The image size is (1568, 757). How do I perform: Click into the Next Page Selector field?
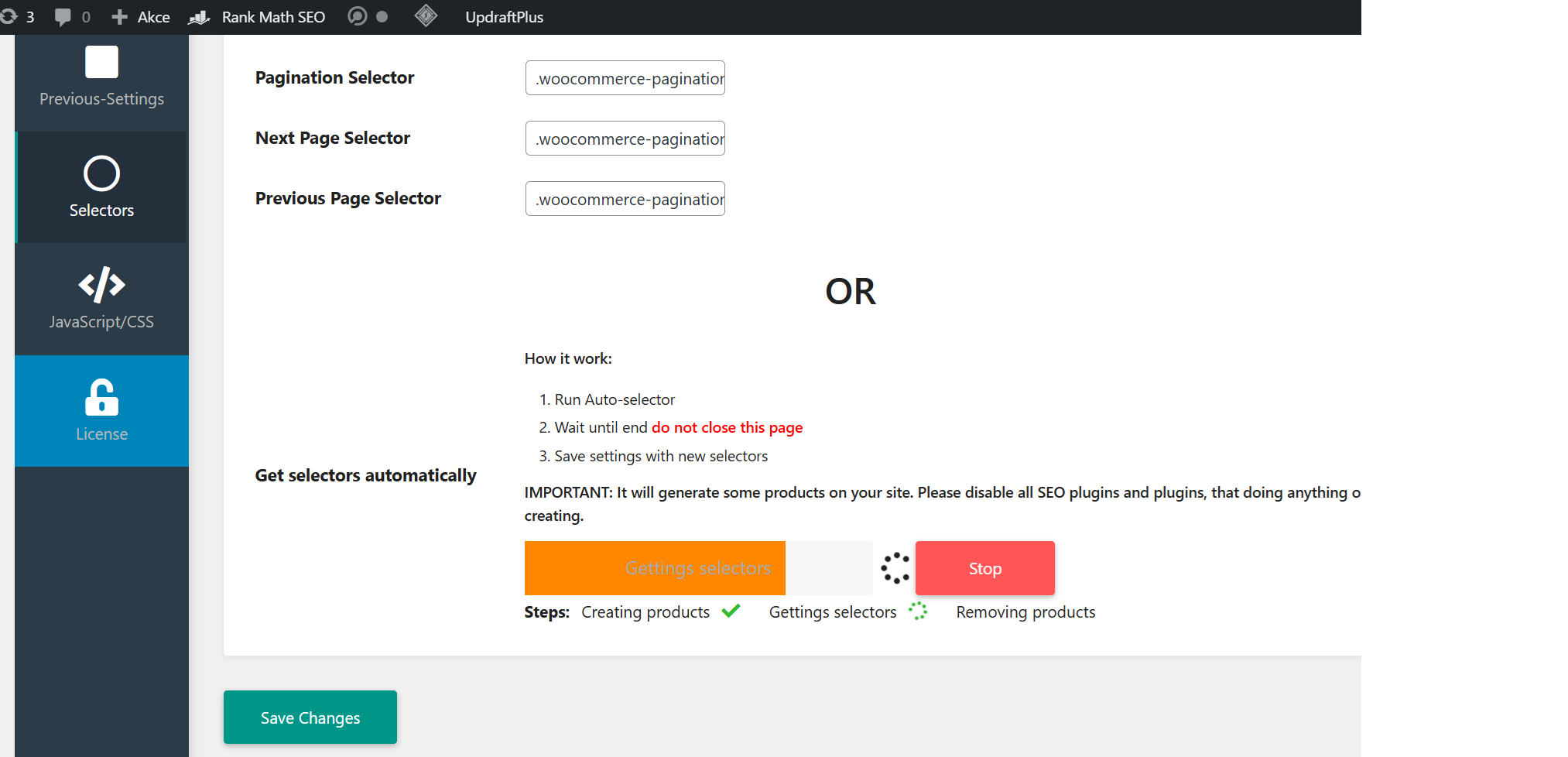[x=625, y=139]
